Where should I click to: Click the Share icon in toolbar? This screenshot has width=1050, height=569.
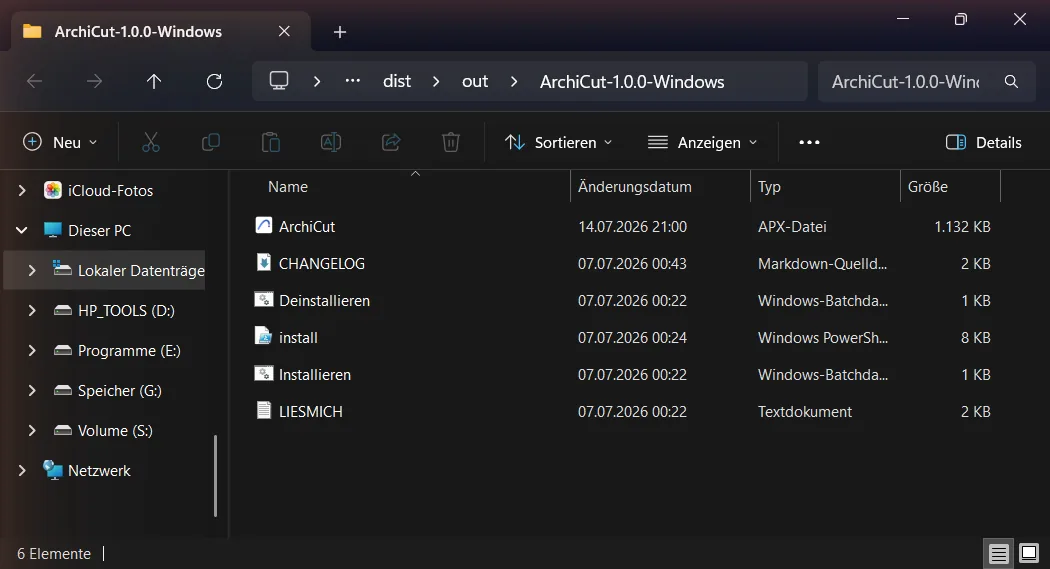[x=391, y=142]
